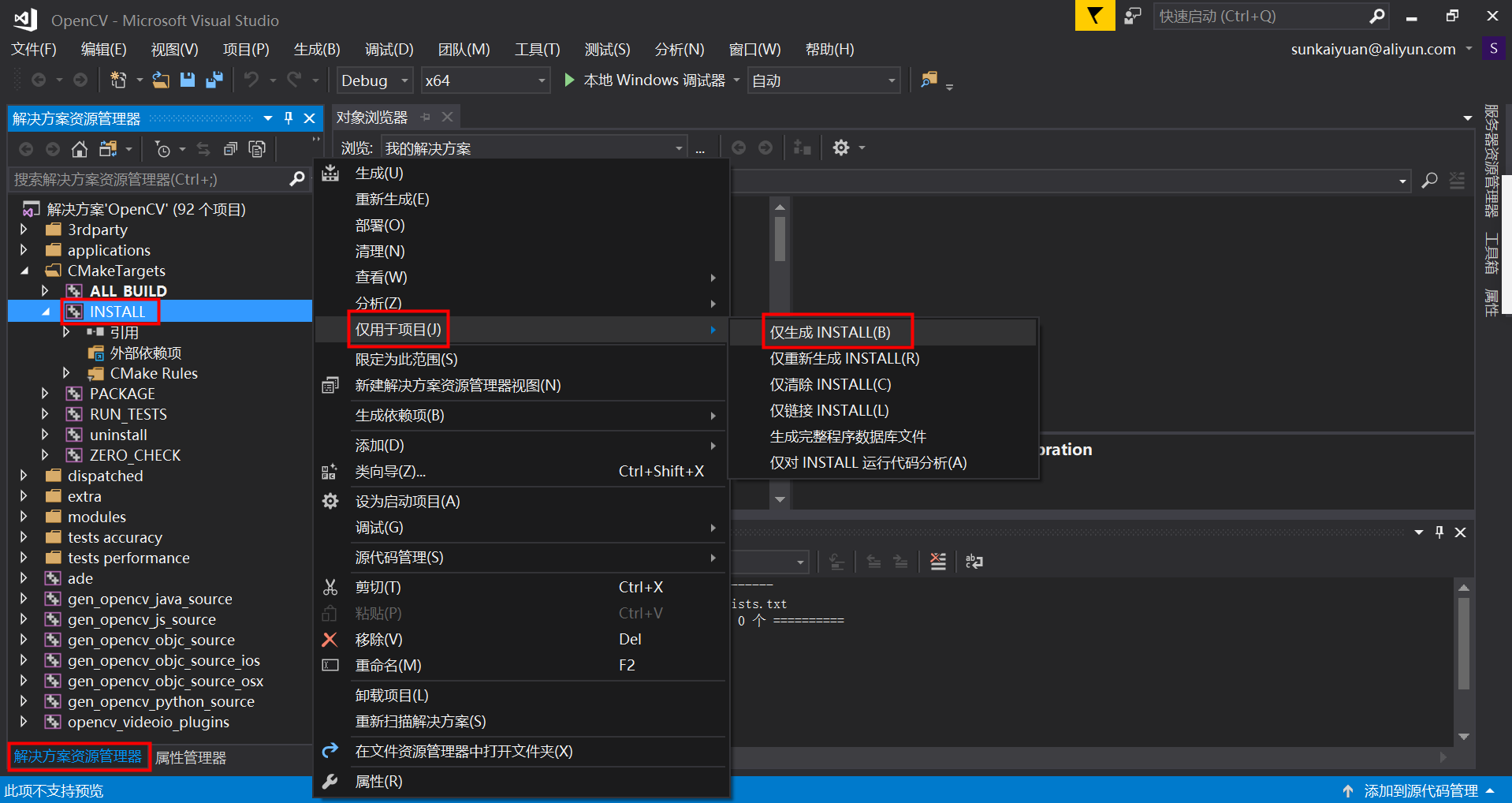The height and width of the screenshot is (803, 1512).
Task: Open the x64 platform dropdown
Action: click(485, 80)
